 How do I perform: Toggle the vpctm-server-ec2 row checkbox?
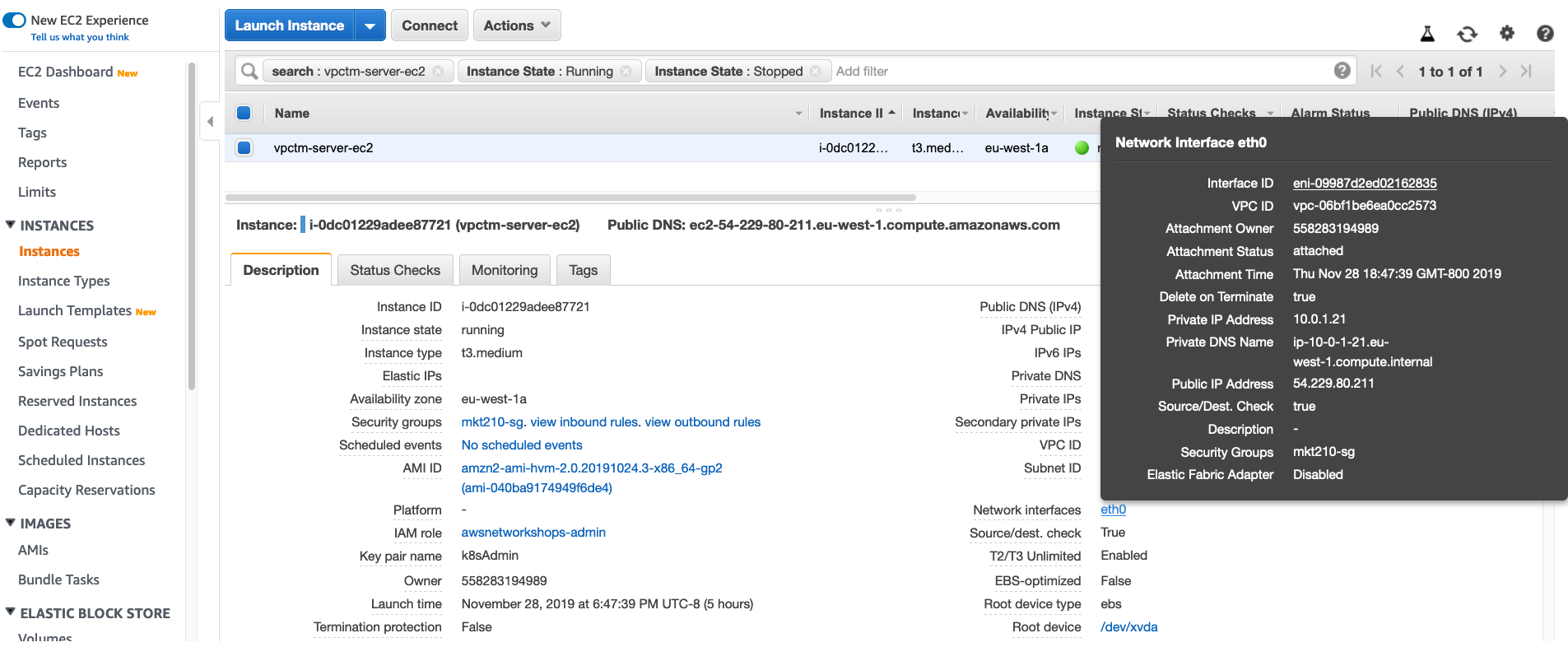point(244,148)
